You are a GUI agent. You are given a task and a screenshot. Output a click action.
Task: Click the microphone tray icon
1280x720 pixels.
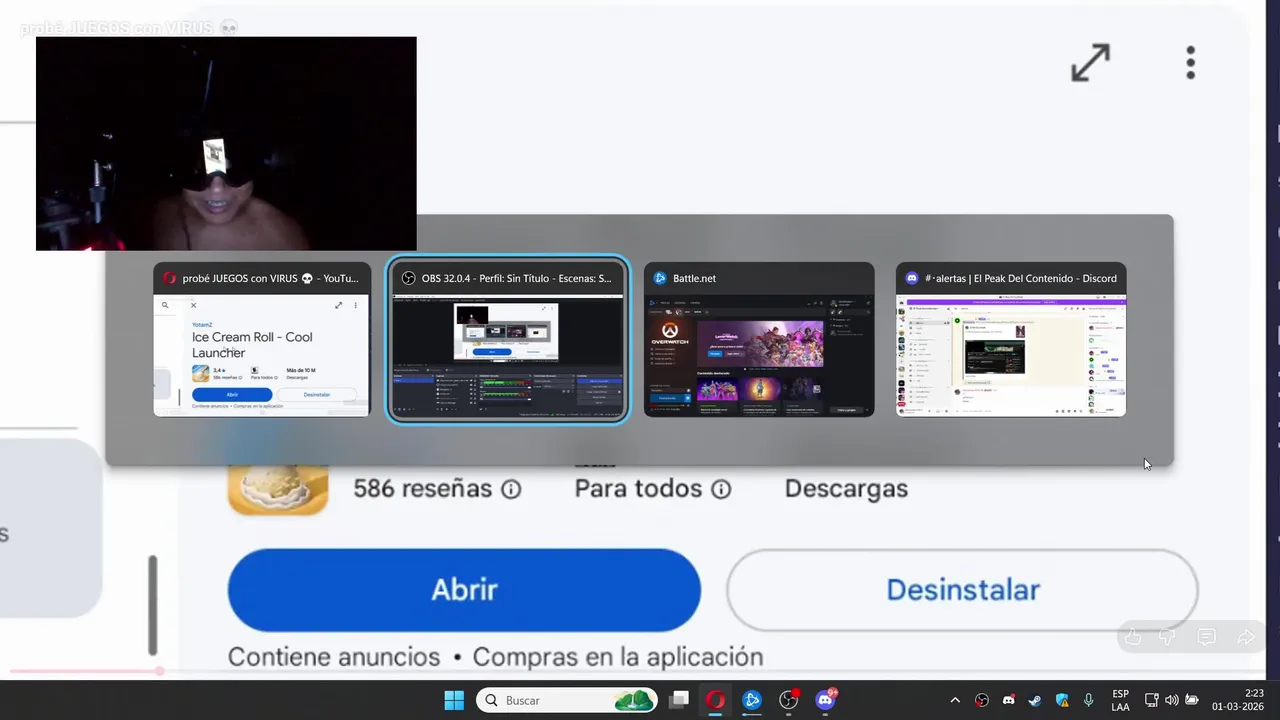click(x=1088, y=700)
